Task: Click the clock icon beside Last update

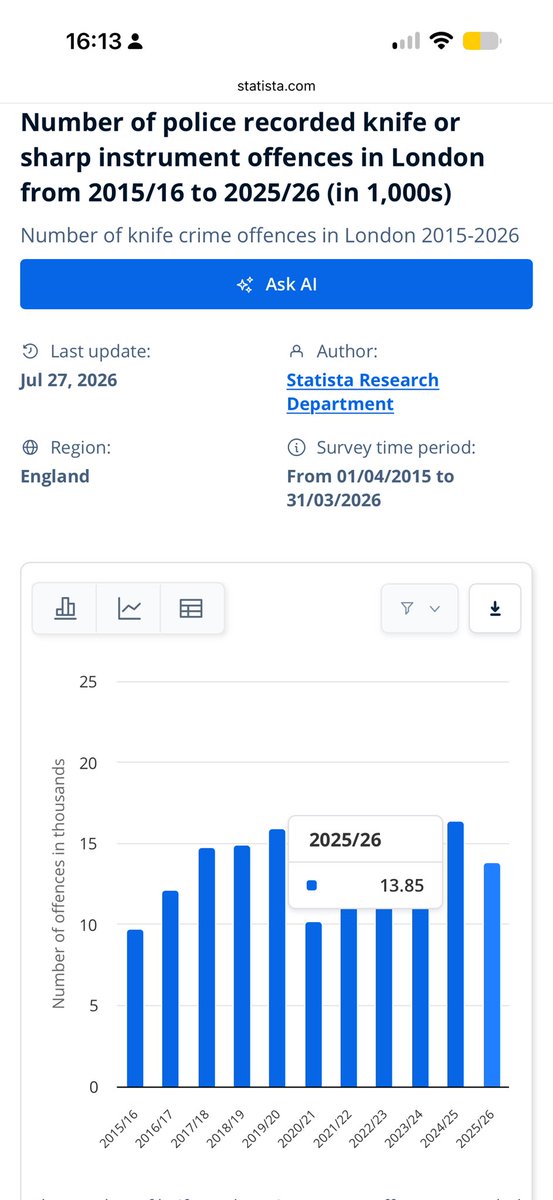Action: pyautogui.click(x=29, y=351)
